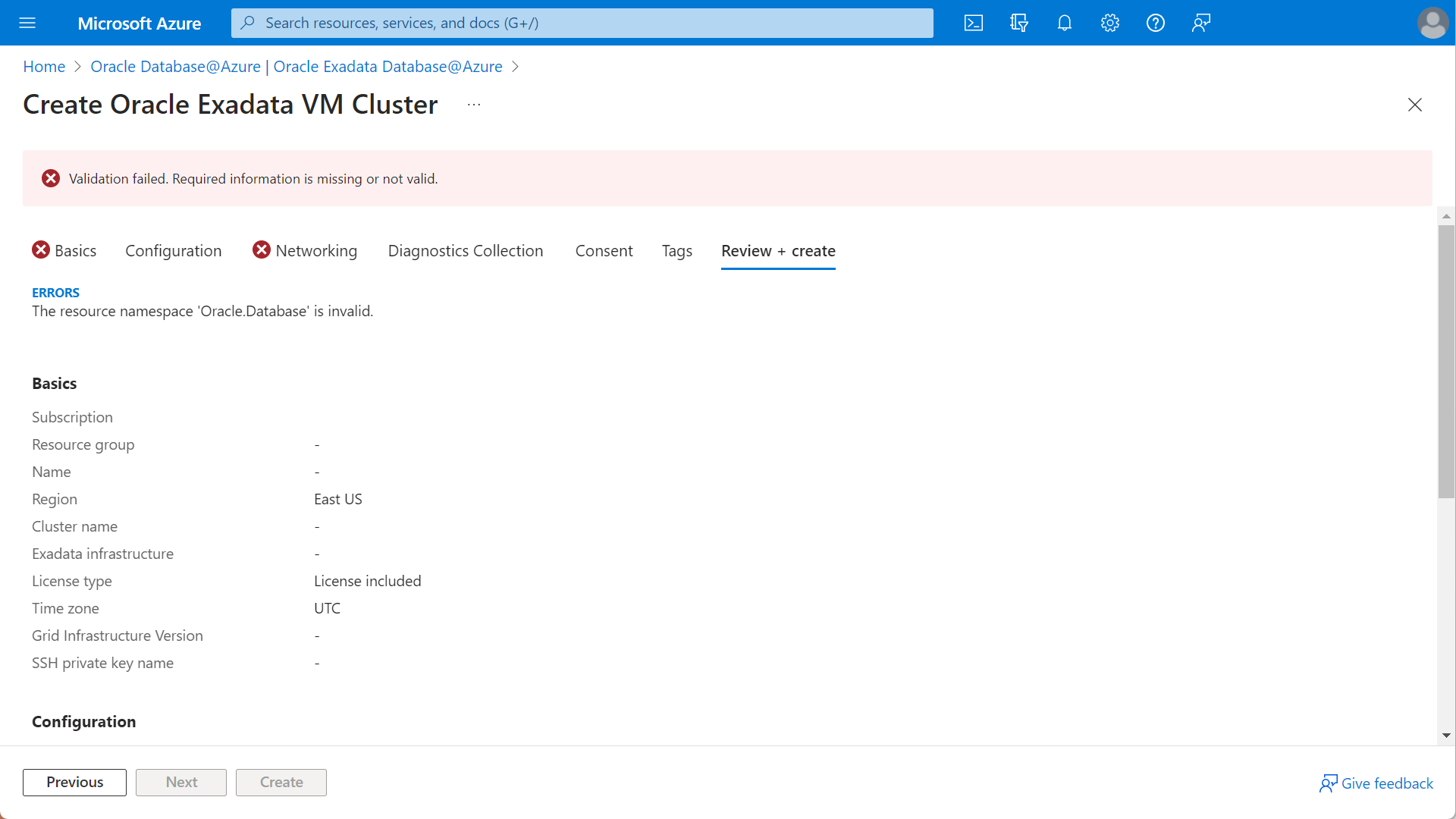Switch to the Networking tab
The image size is (1456, 819).
pyautogui.click(x=316, y=250)
